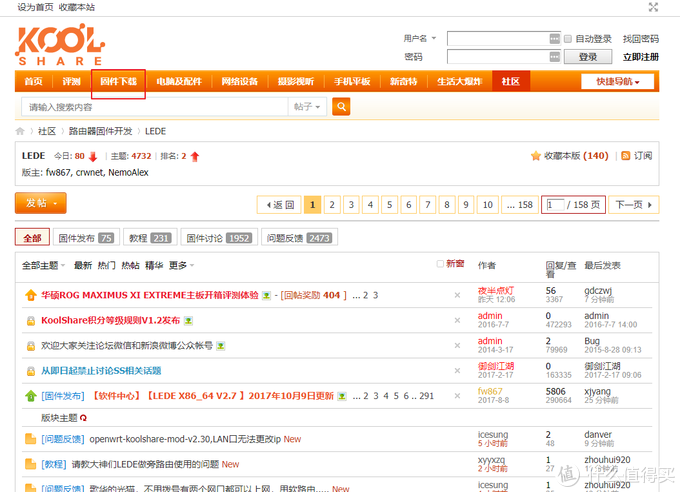Click the X icon on admin 2016-7-7 row

[x=457, y=321]
